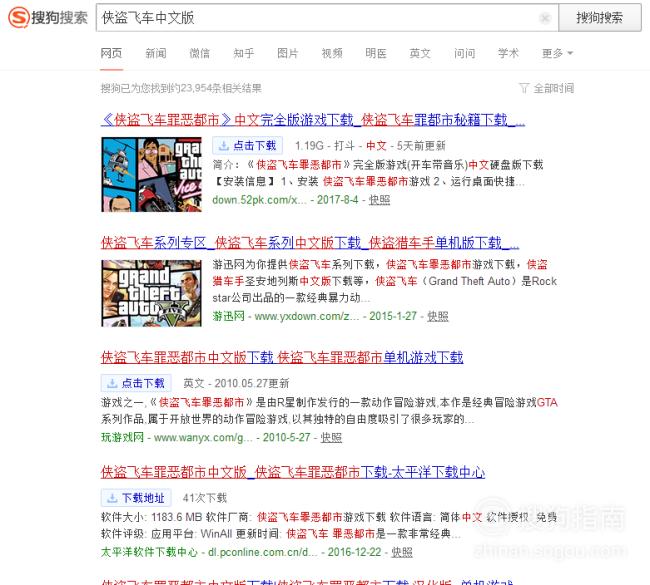Open the 图片 tab
The image size is (650, 585).
(288, 53)
